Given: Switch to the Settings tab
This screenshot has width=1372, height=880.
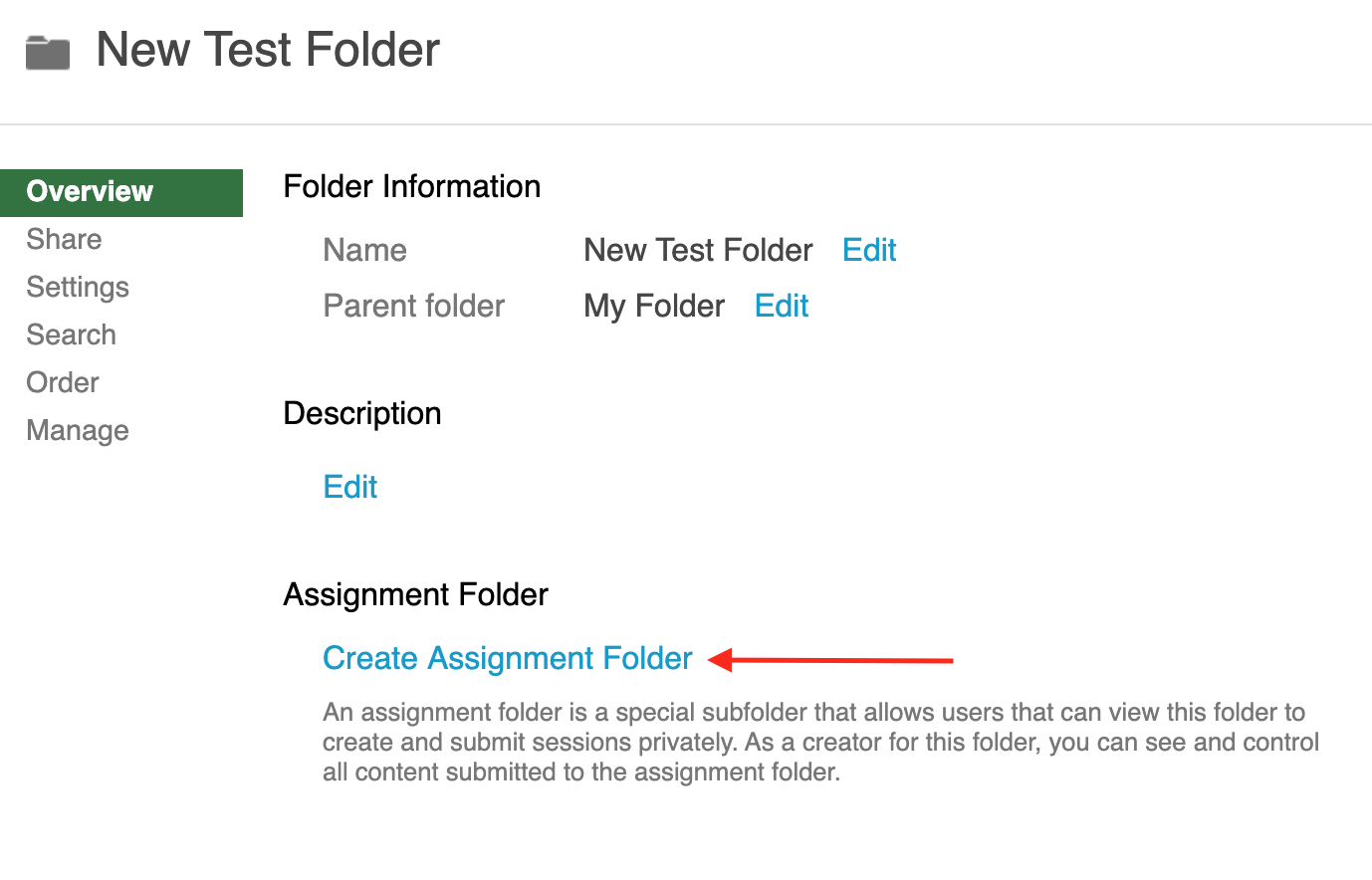Looking at the screenshot, I should click(78, 287).
